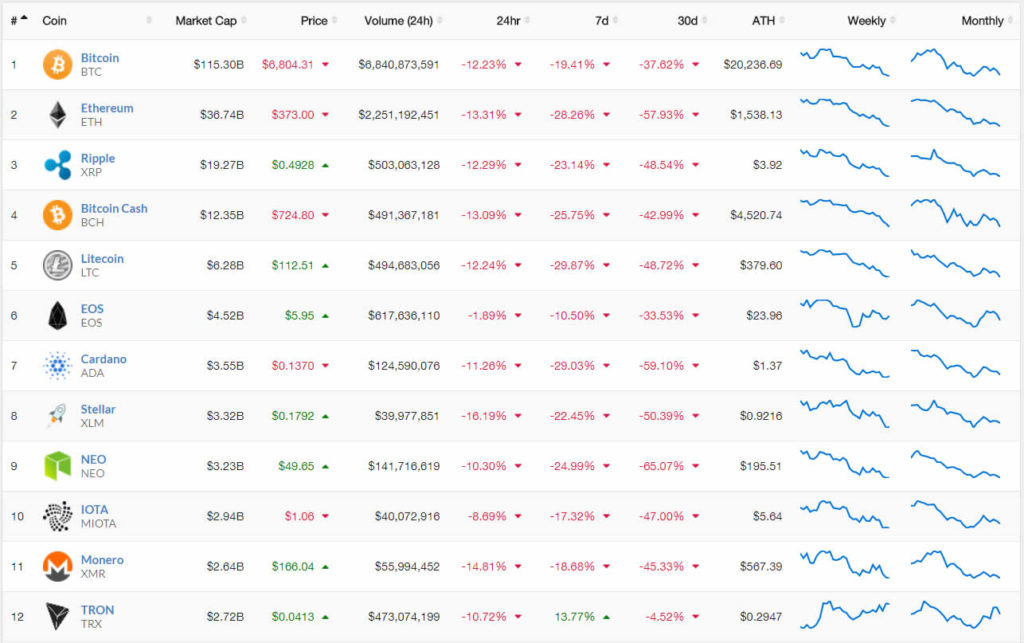Click EOS volume $617,636,110
This screenshot has height=643, width=1024.
[404, 316]
